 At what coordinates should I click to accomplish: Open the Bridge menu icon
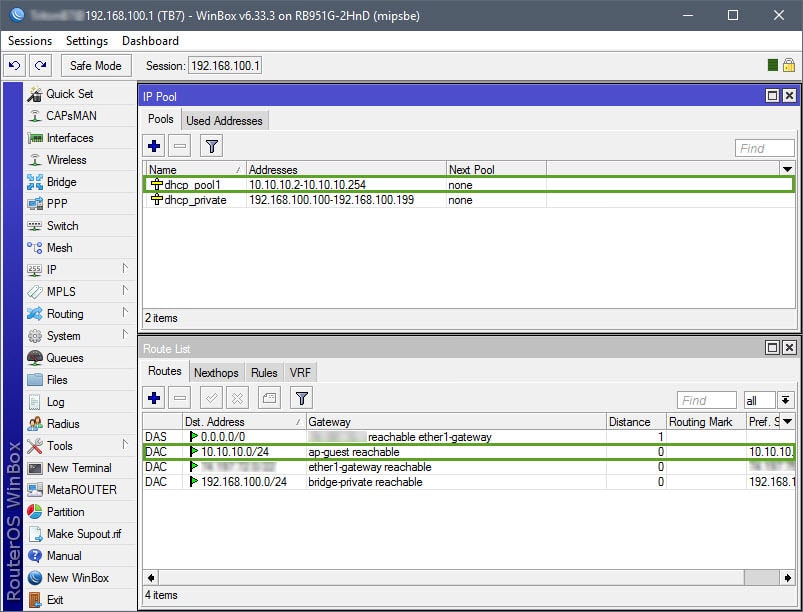(35, 182)
